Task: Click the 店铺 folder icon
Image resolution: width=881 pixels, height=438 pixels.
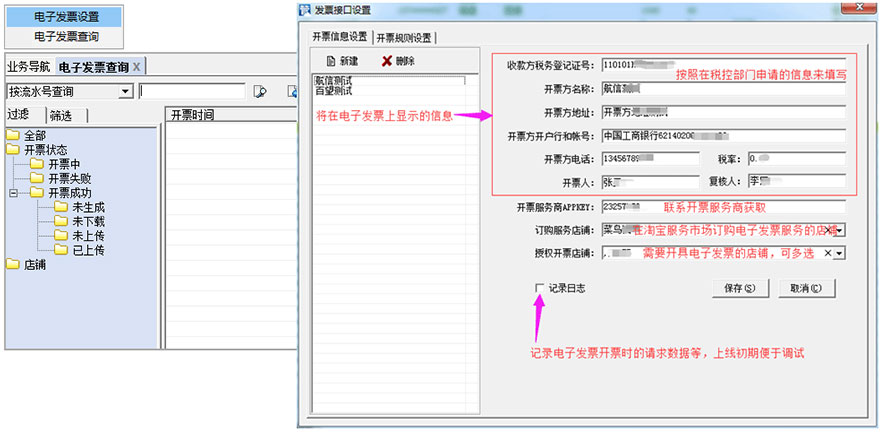Action: [x=12, y=265]
